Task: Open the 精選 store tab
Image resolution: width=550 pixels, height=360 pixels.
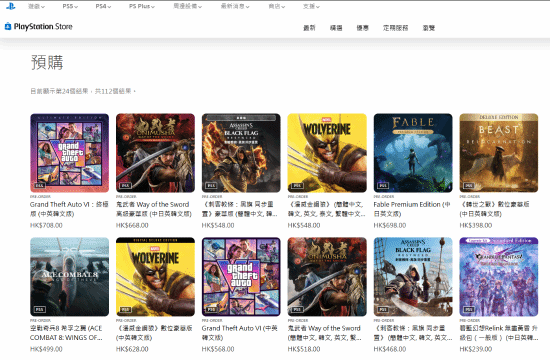Action: [336, 28]
